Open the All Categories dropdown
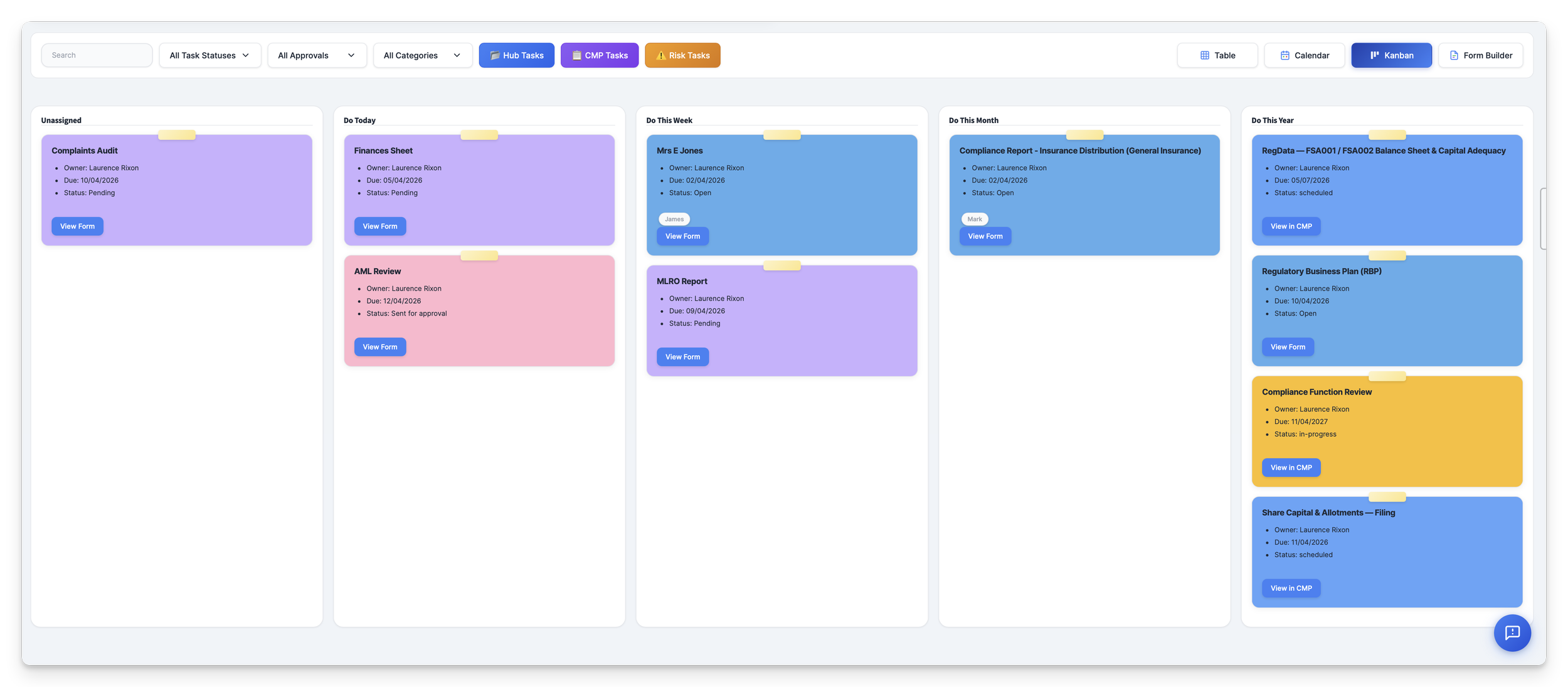Image resolution: width=1568 pixels, height=687 pixels. tap(422, 55)
